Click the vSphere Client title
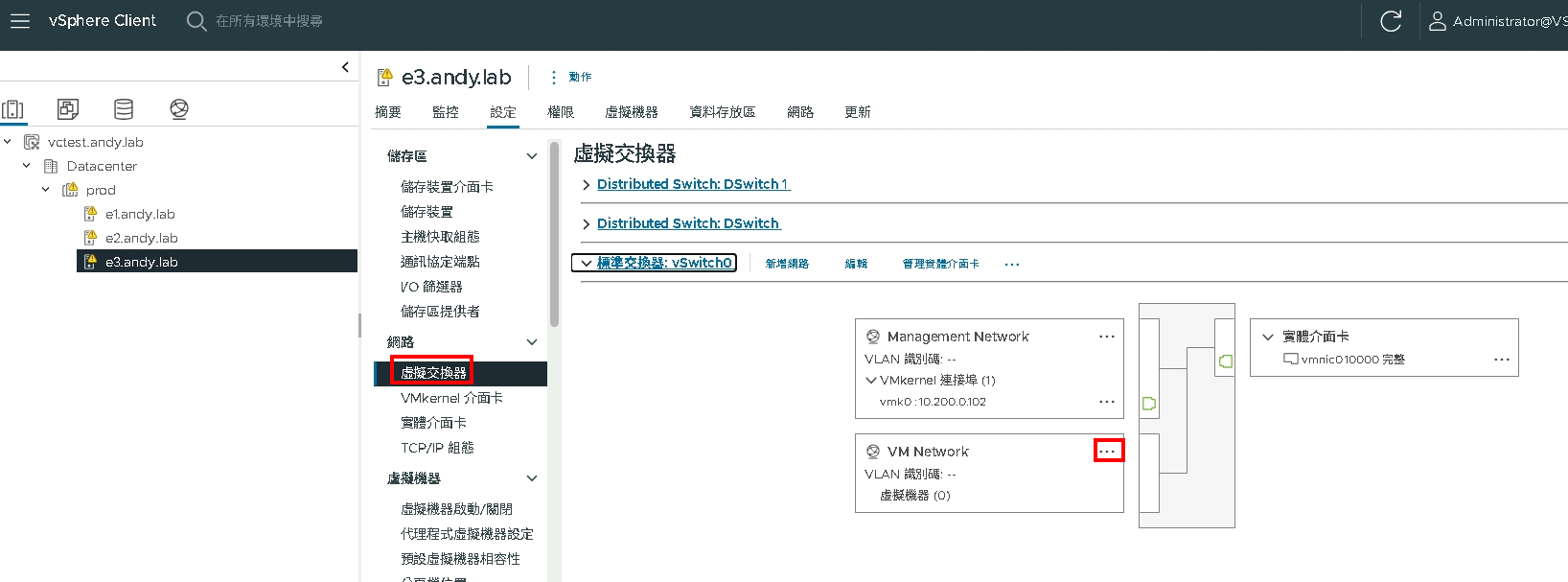This screenshot has height=582, width=1568. [x=103, y=20]
